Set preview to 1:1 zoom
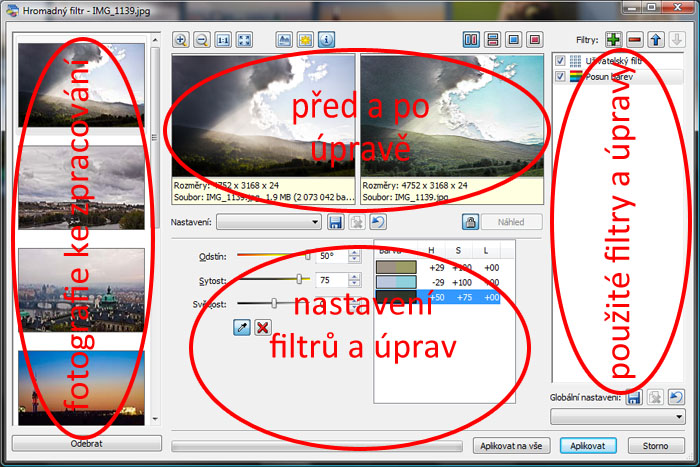The image size is (700, 467). [x=223, y=40]
